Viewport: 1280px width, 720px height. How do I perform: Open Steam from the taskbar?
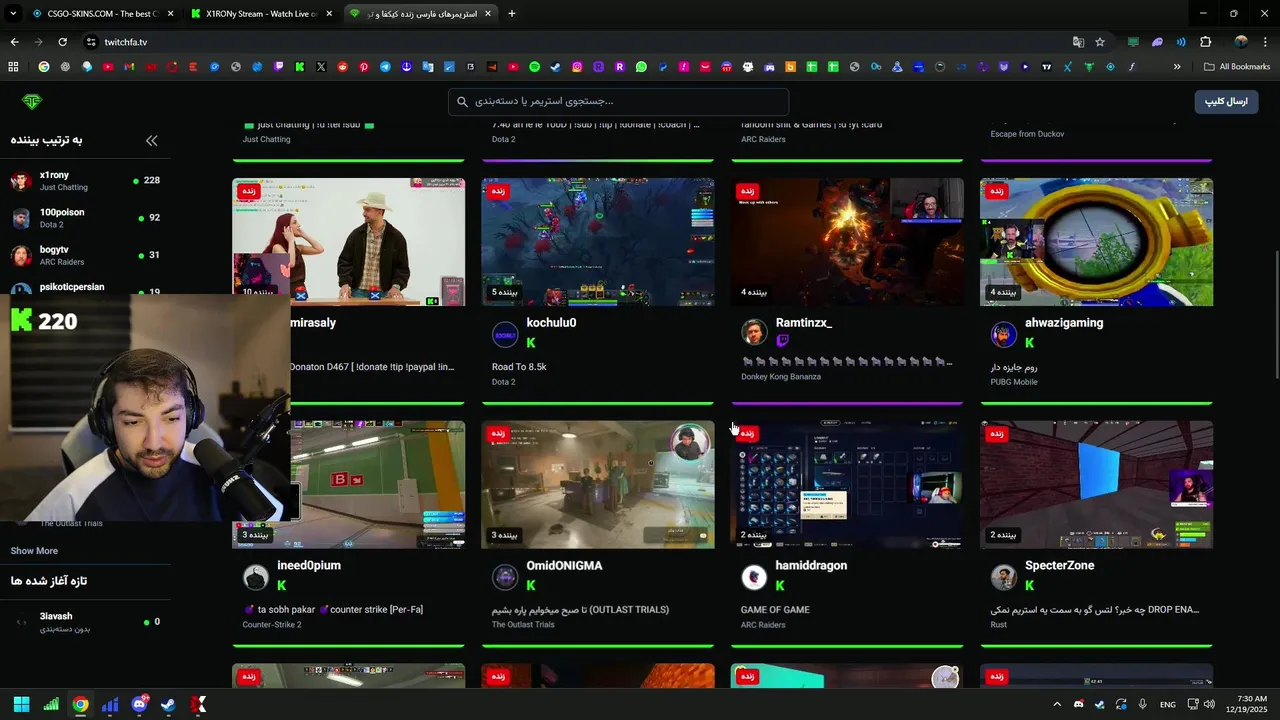tap(168, 704)
